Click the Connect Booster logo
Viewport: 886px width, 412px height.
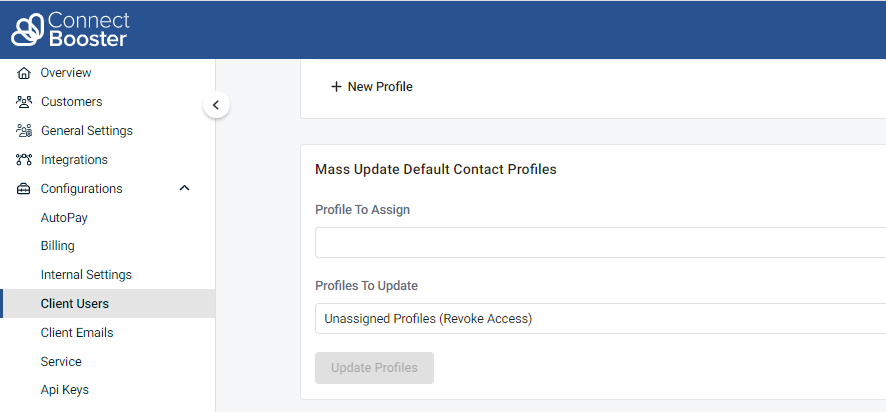click(x=70, y=30)
